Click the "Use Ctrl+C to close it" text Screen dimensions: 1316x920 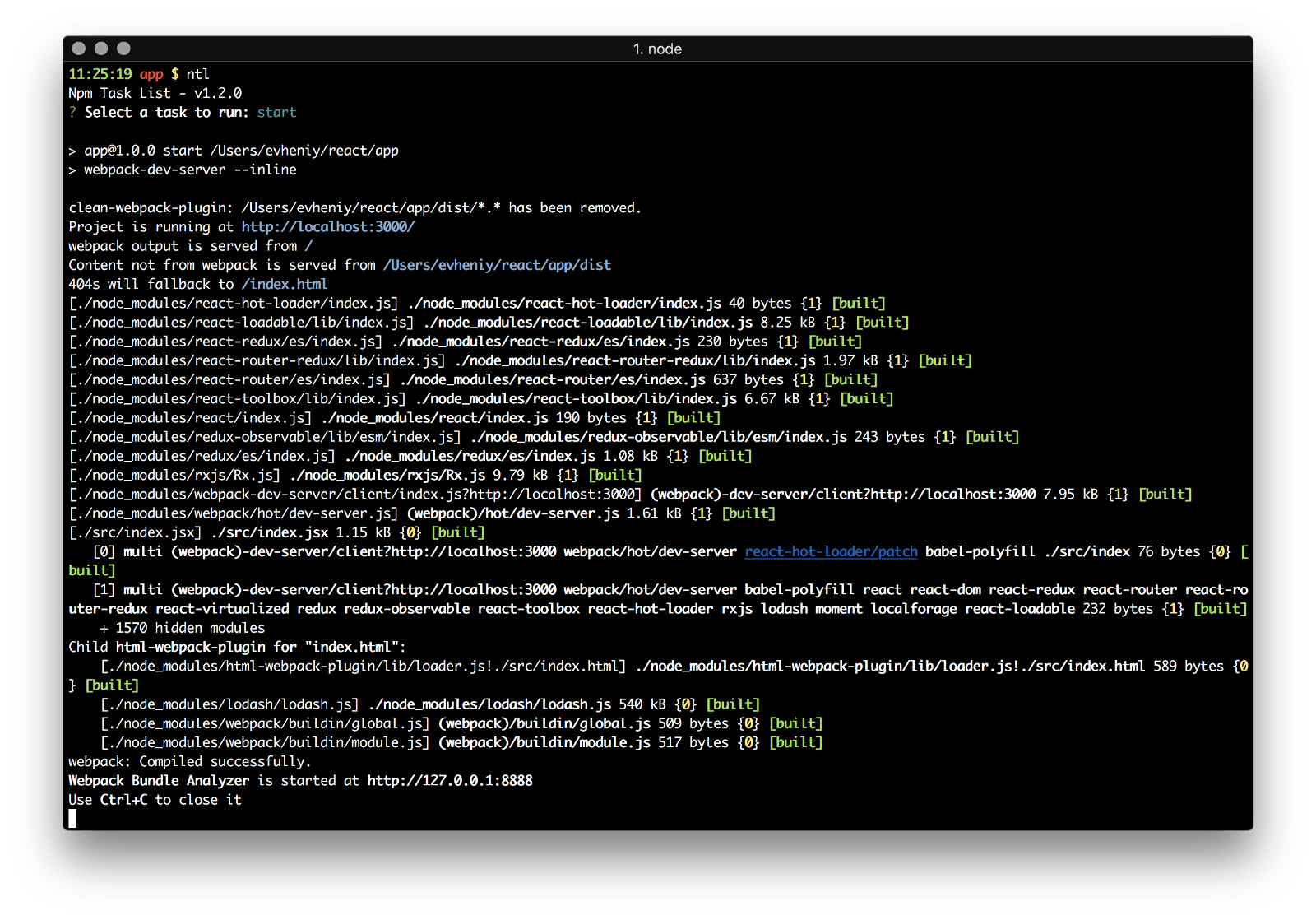coord(155,800)
